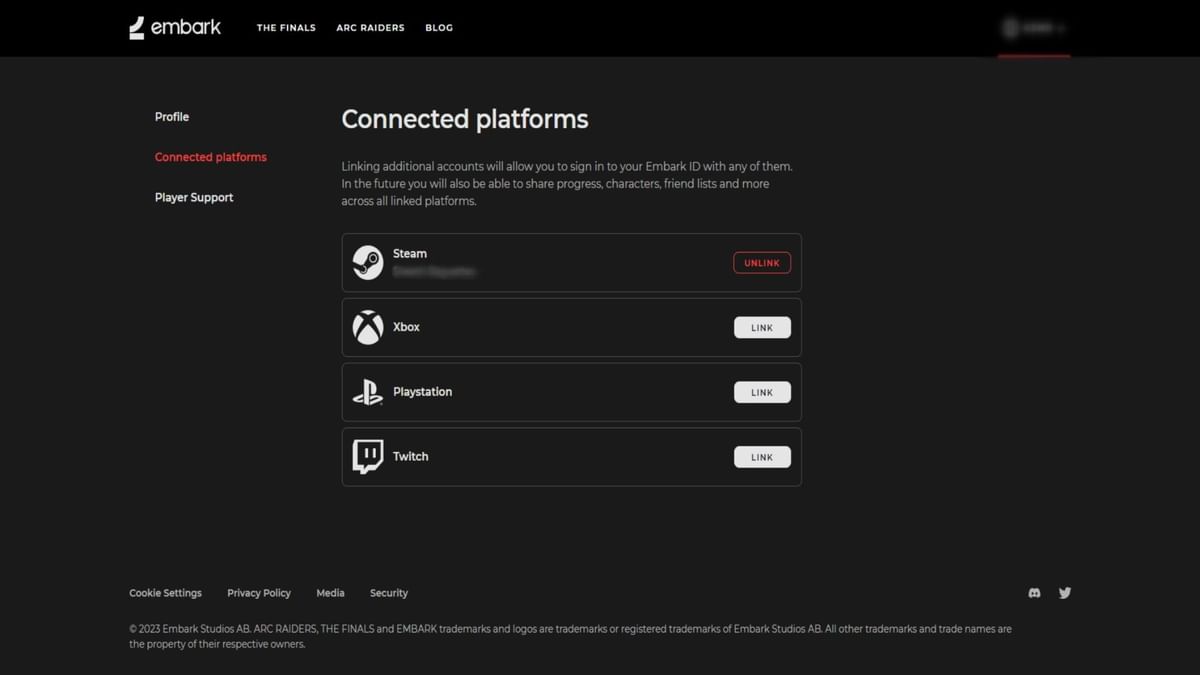Unlink the Steam account
Image resolution: width=1200 pixels, height=675 pixels.
[x=762, y=262]
